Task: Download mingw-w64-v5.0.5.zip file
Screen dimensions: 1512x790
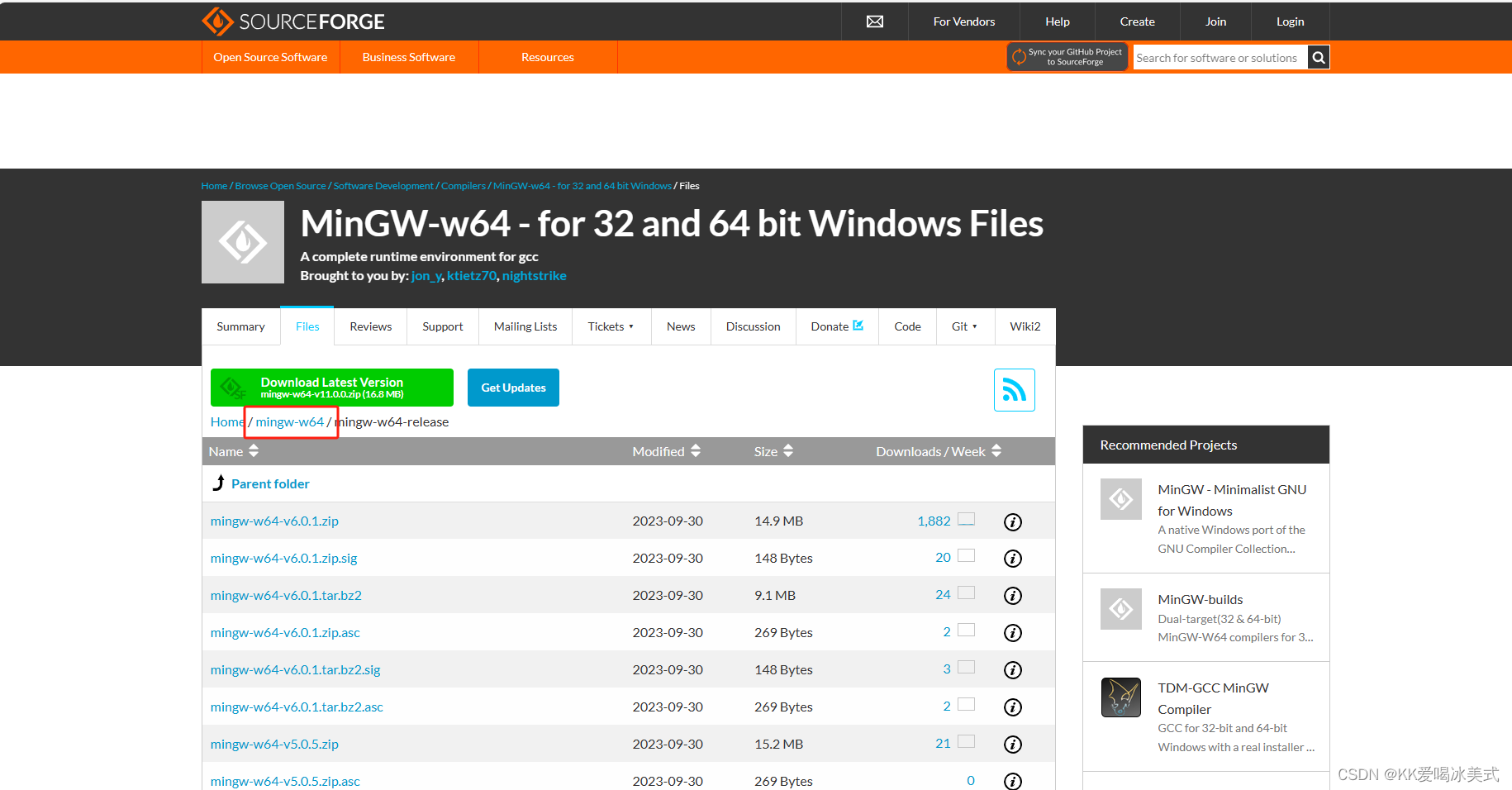Action: [274, 745]
